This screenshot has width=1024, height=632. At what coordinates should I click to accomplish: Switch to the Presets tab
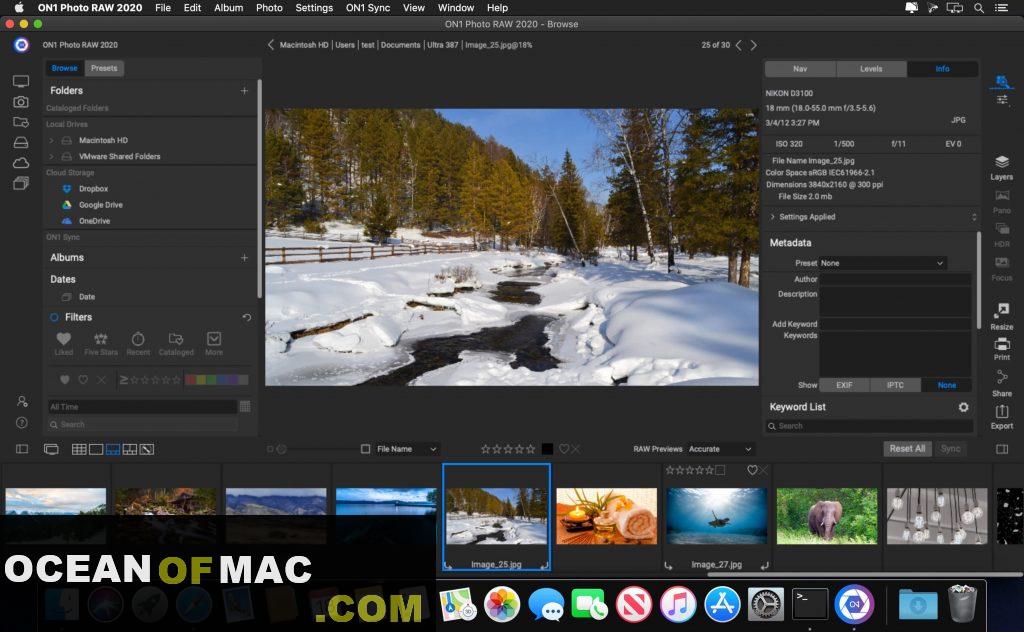(104, 68)
